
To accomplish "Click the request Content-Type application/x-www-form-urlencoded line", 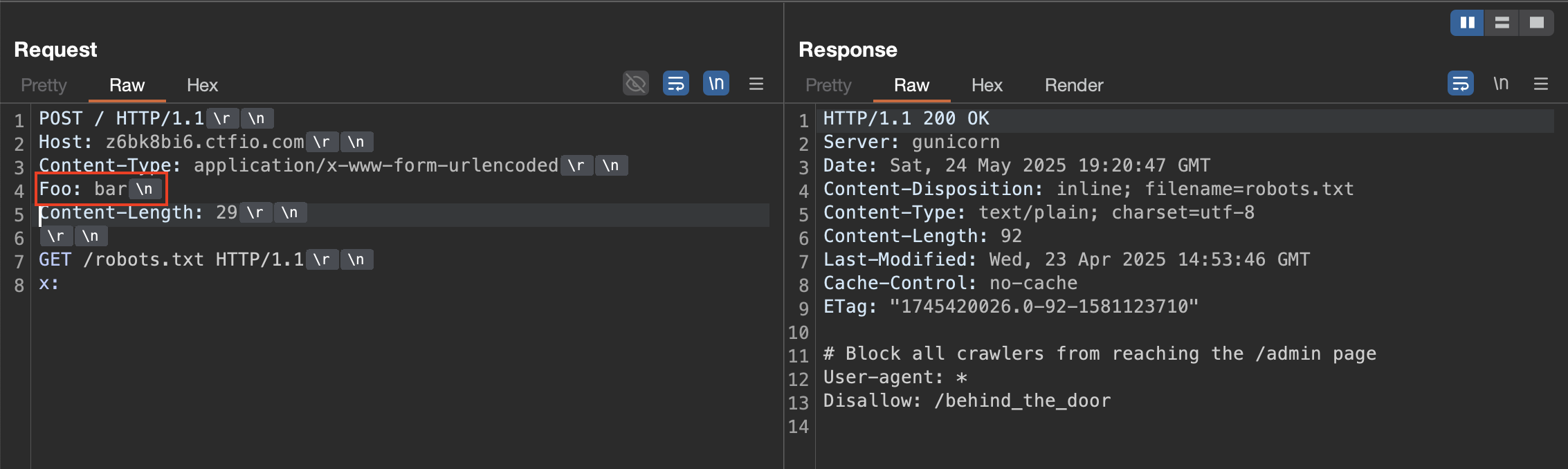I will click(x=299, y=165).
